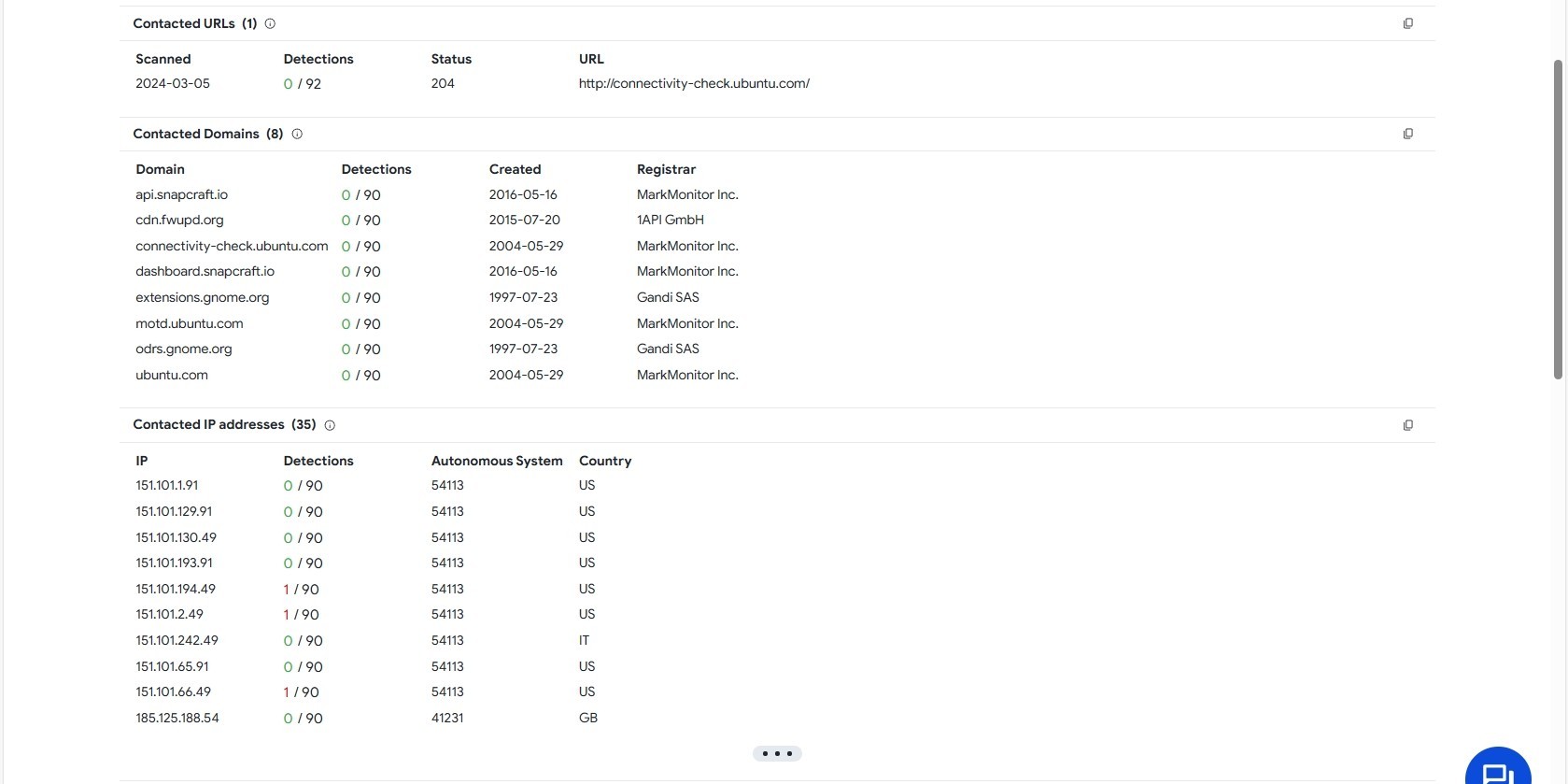Select the 0 / 92 URL detections value

click(303, 83)
